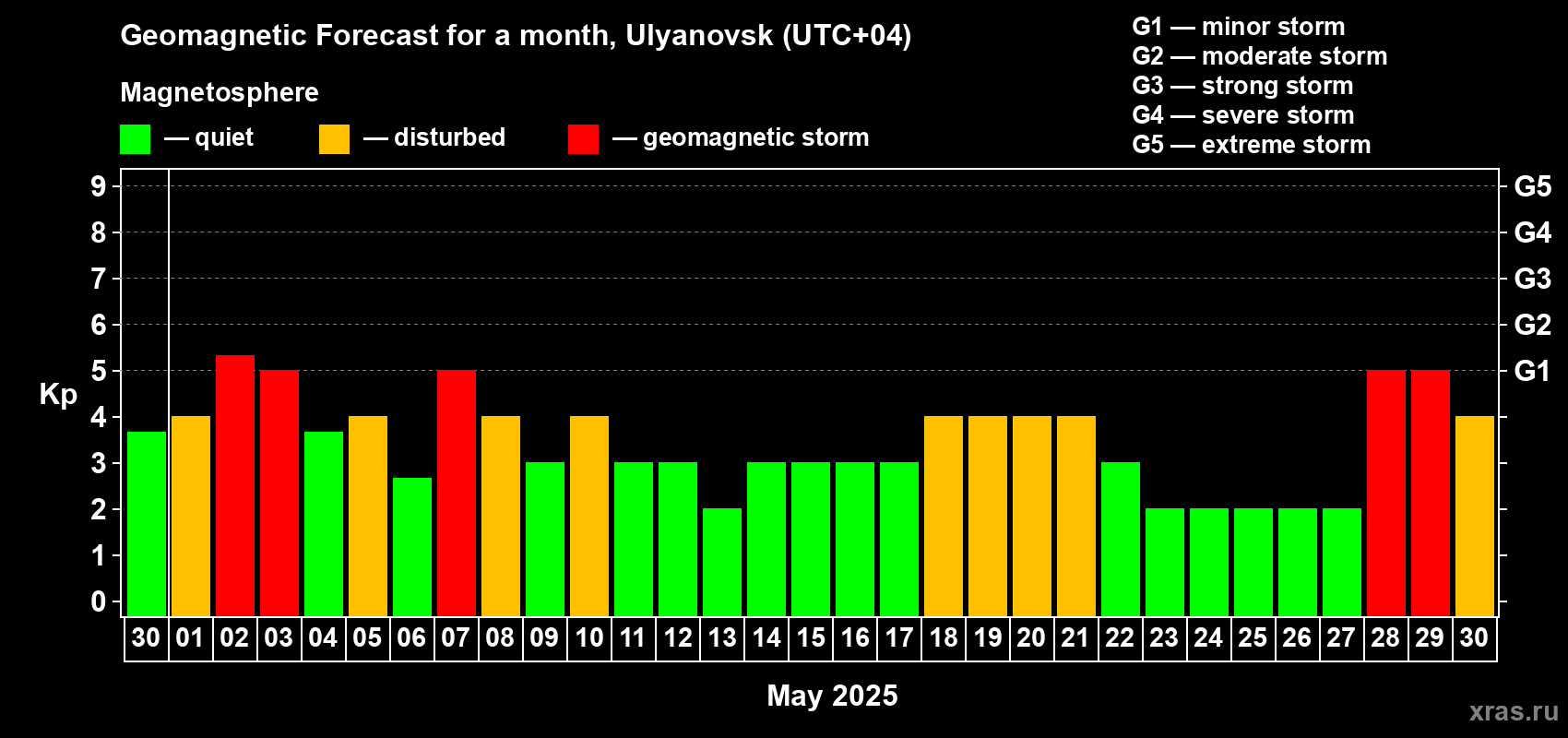Click date label 02 on the axis
1568x738 pixels.
coord(234,637)
